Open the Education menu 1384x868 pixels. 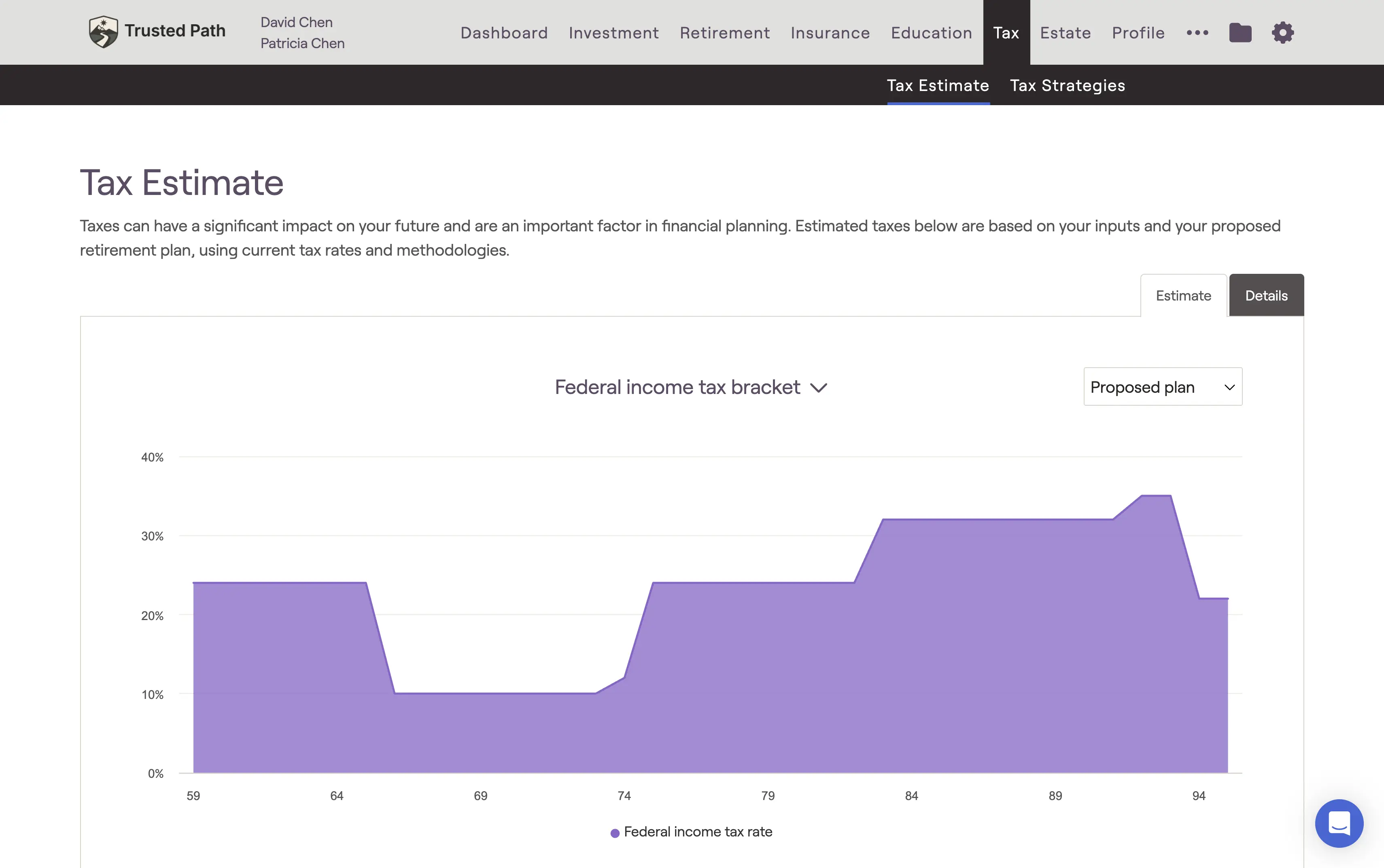click(x=931, y=33)
